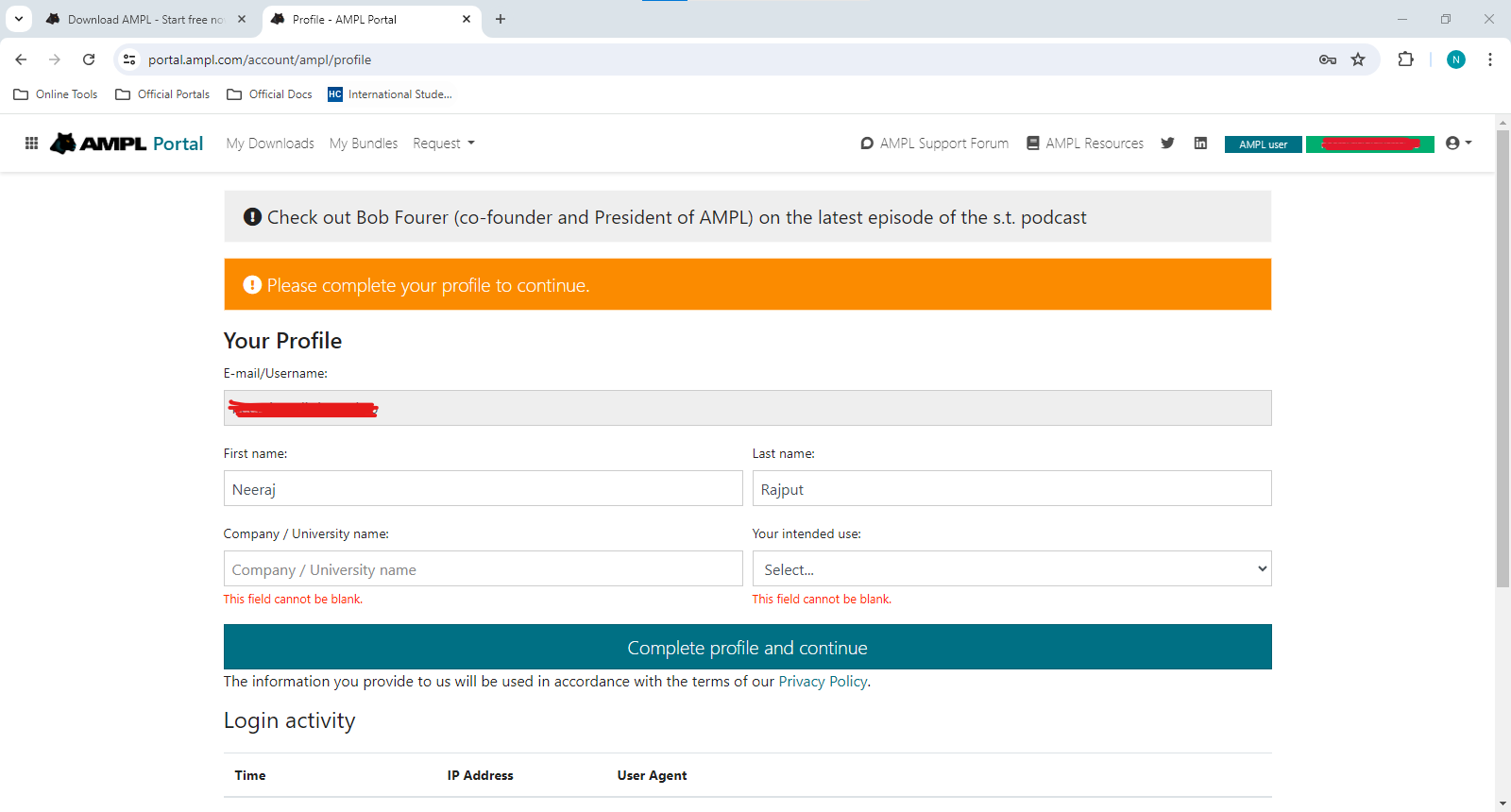Open the Official Docs bookmark folder

coord(270,94)
